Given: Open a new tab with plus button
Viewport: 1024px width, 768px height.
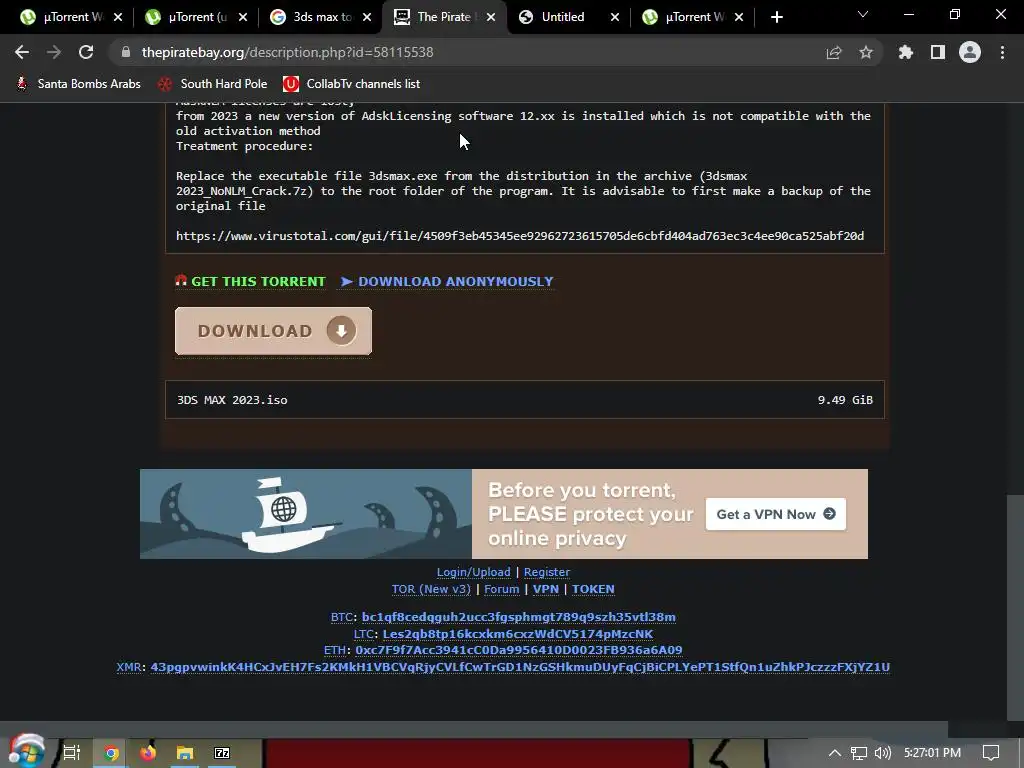Looking at the screenshot, I should (776, 18).
